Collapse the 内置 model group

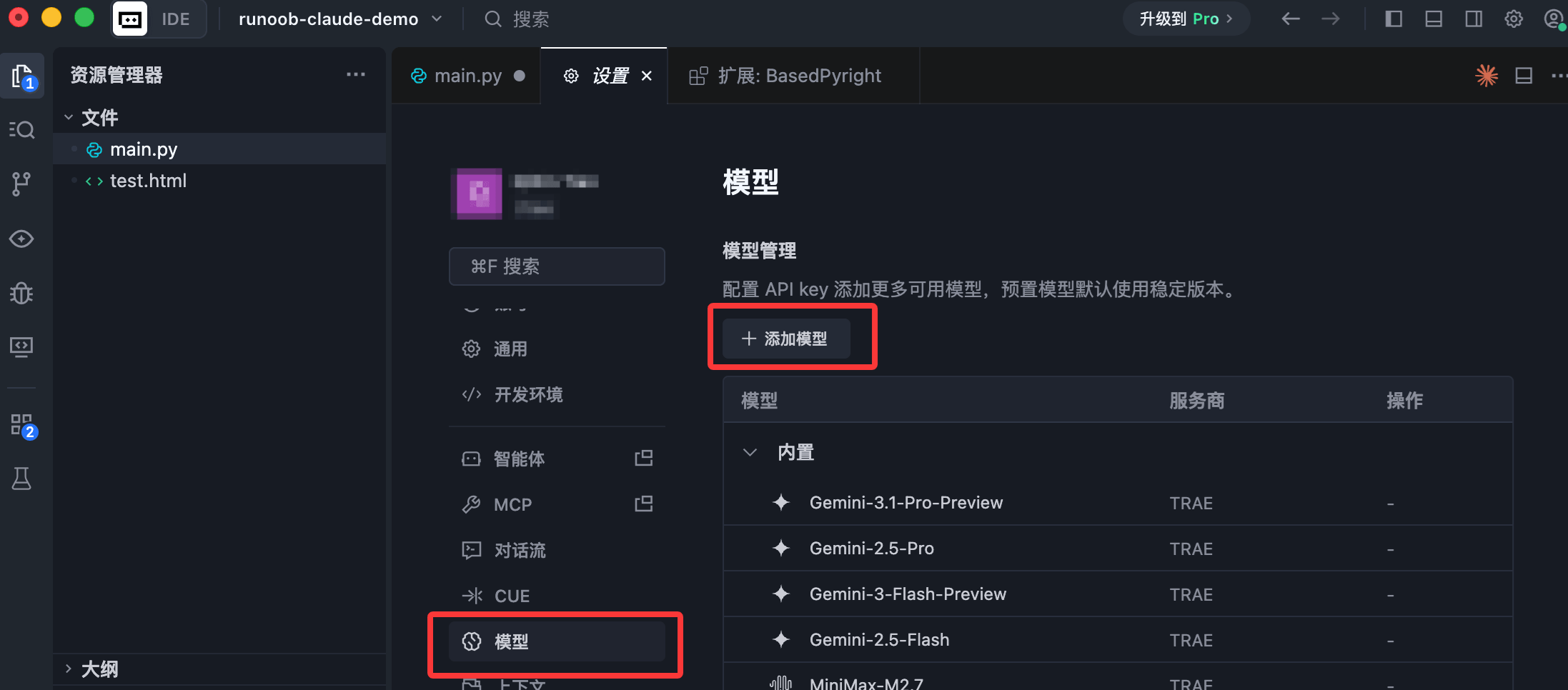750,452
